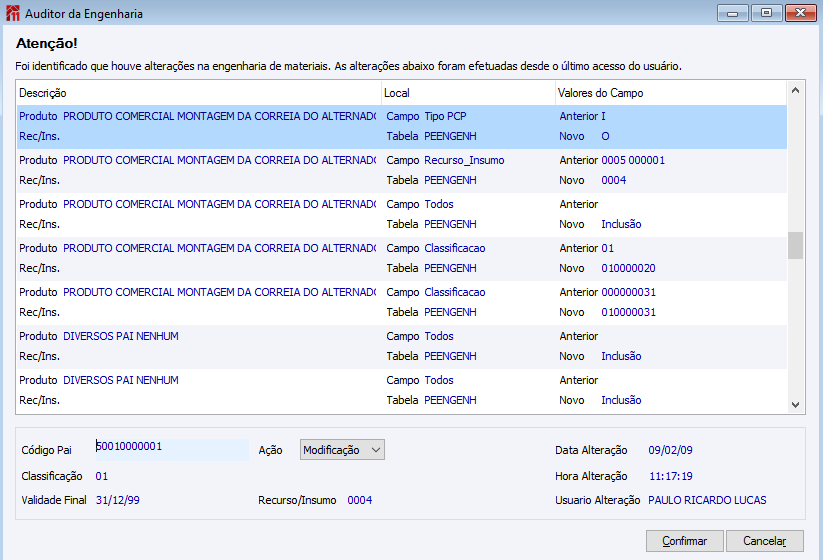Close the Auditor da Engenharia window
This screenshot has height=560, width=823.
800,13
